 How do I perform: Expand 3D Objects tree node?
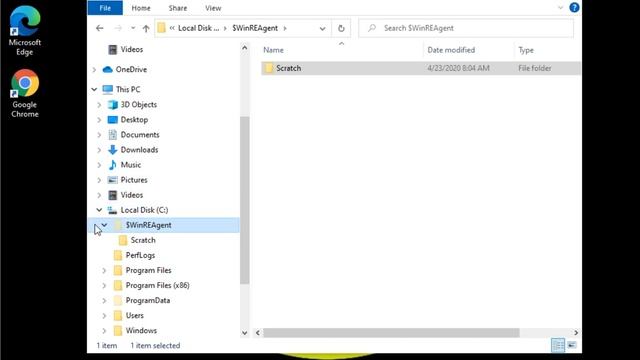(99, 105)
